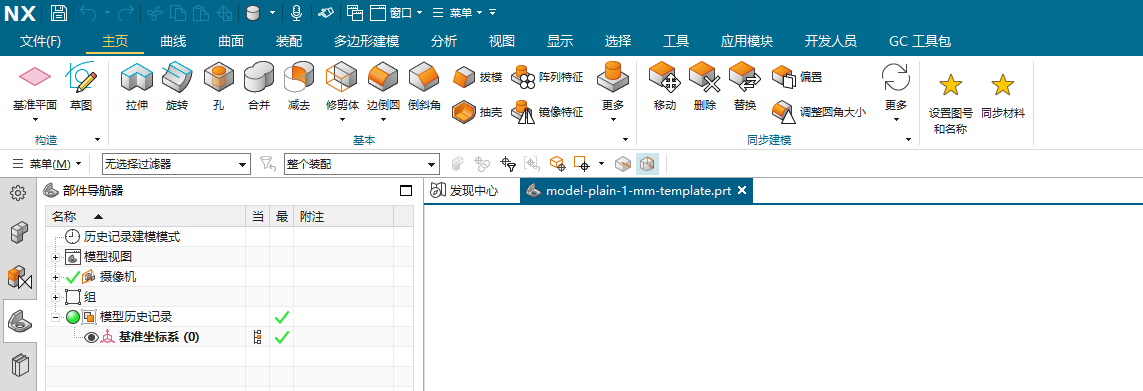Open the resource bar settings gear
This screenshot has height=391, width=1143.
coord(18,193)
